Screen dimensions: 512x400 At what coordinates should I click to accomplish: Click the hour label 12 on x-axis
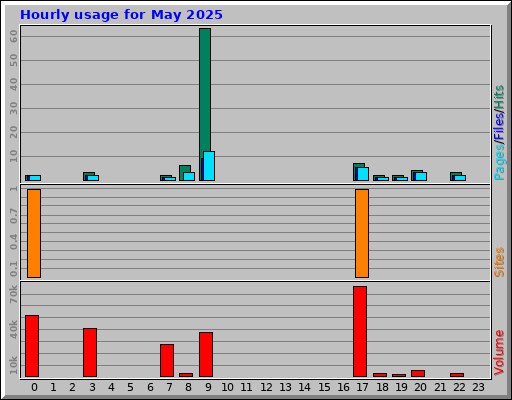pyautogui.click(x=266, y=387)
